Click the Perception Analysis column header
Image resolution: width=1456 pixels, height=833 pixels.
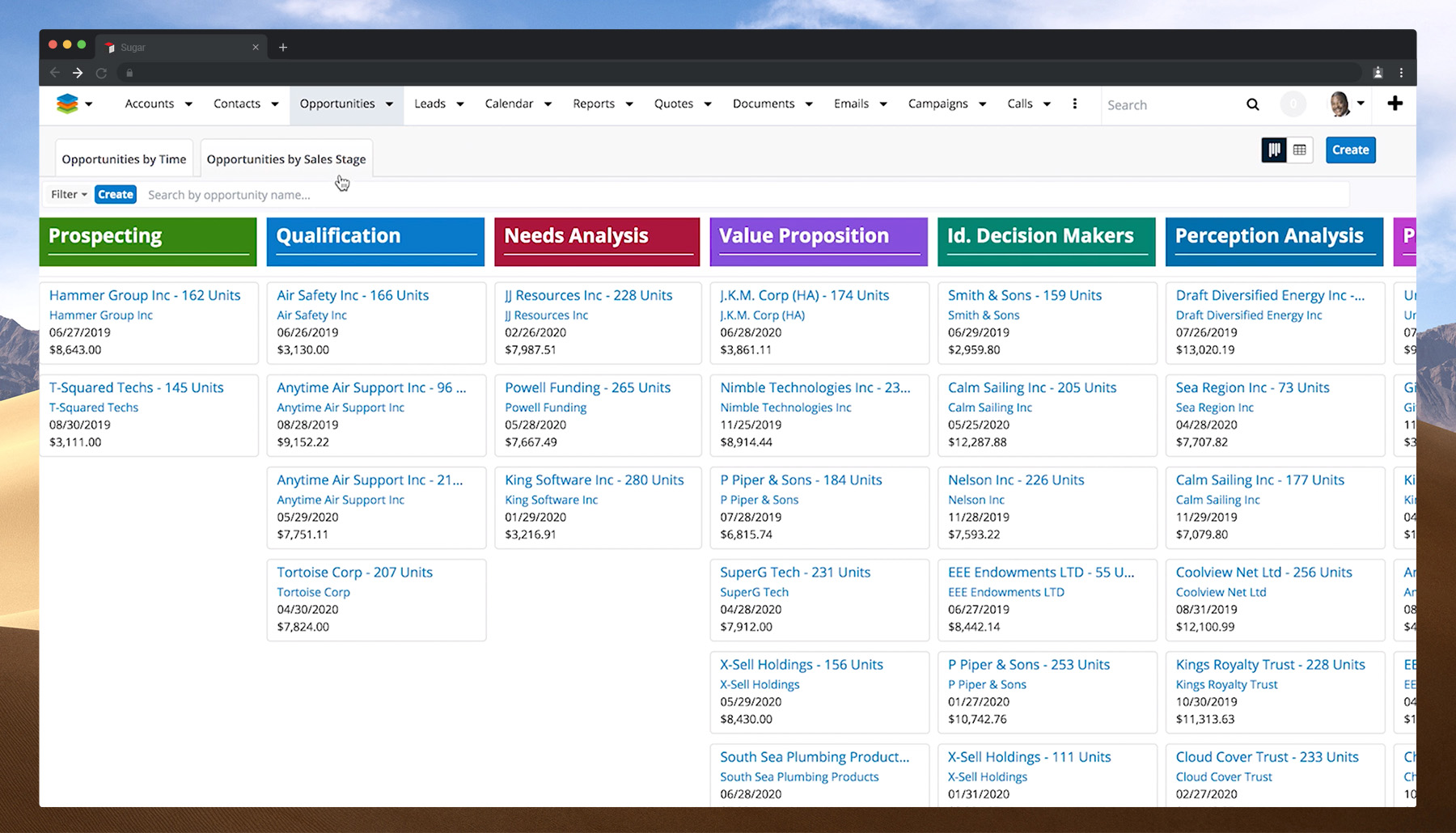(x=1274, y=241)
